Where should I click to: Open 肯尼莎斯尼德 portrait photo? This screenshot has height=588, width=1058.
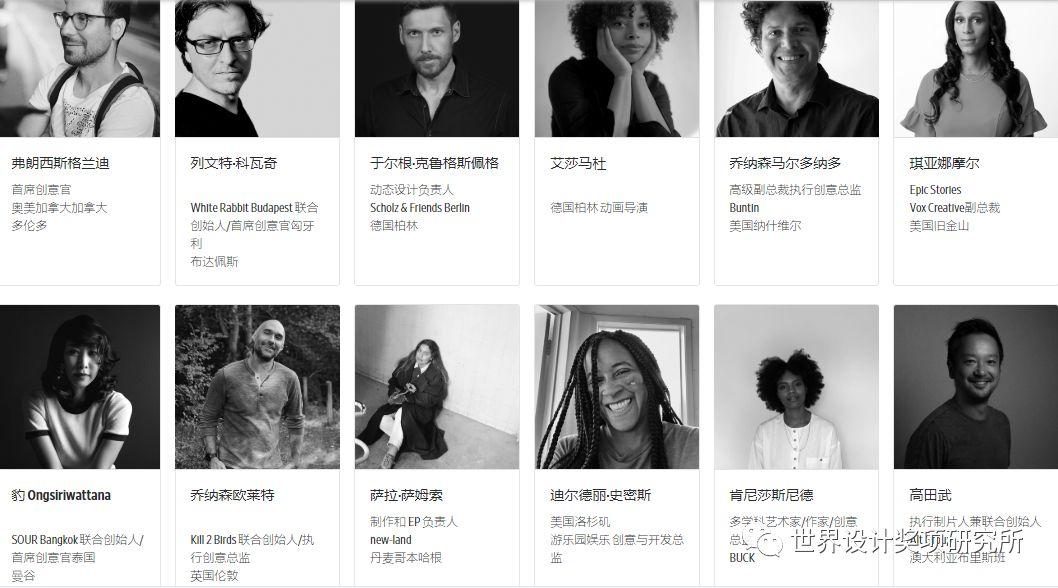pyautogui.click(x=796, y=387)
